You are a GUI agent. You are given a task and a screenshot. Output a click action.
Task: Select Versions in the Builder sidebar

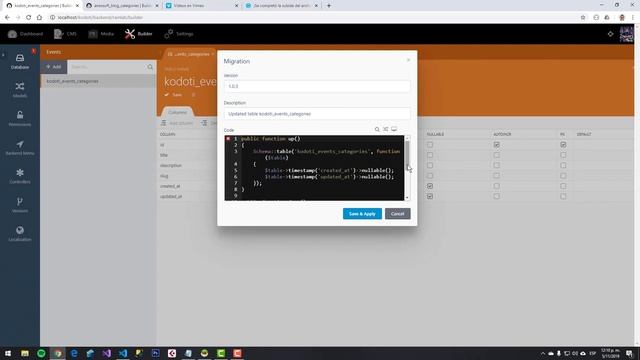(x=20, y=205)
